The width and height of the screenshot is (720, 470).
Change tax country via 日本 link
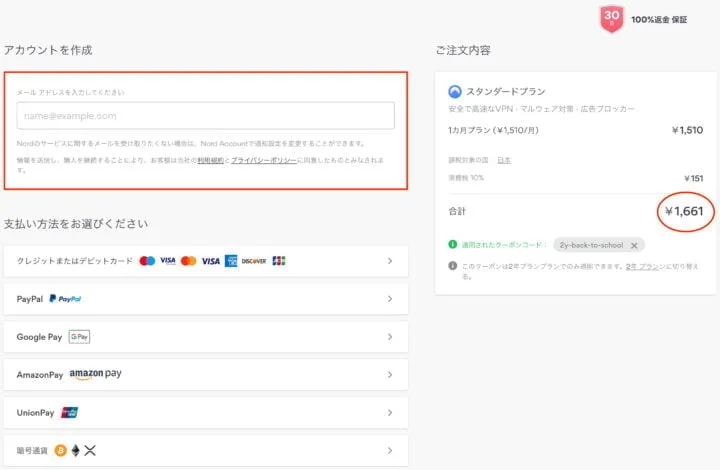(504, 160)
